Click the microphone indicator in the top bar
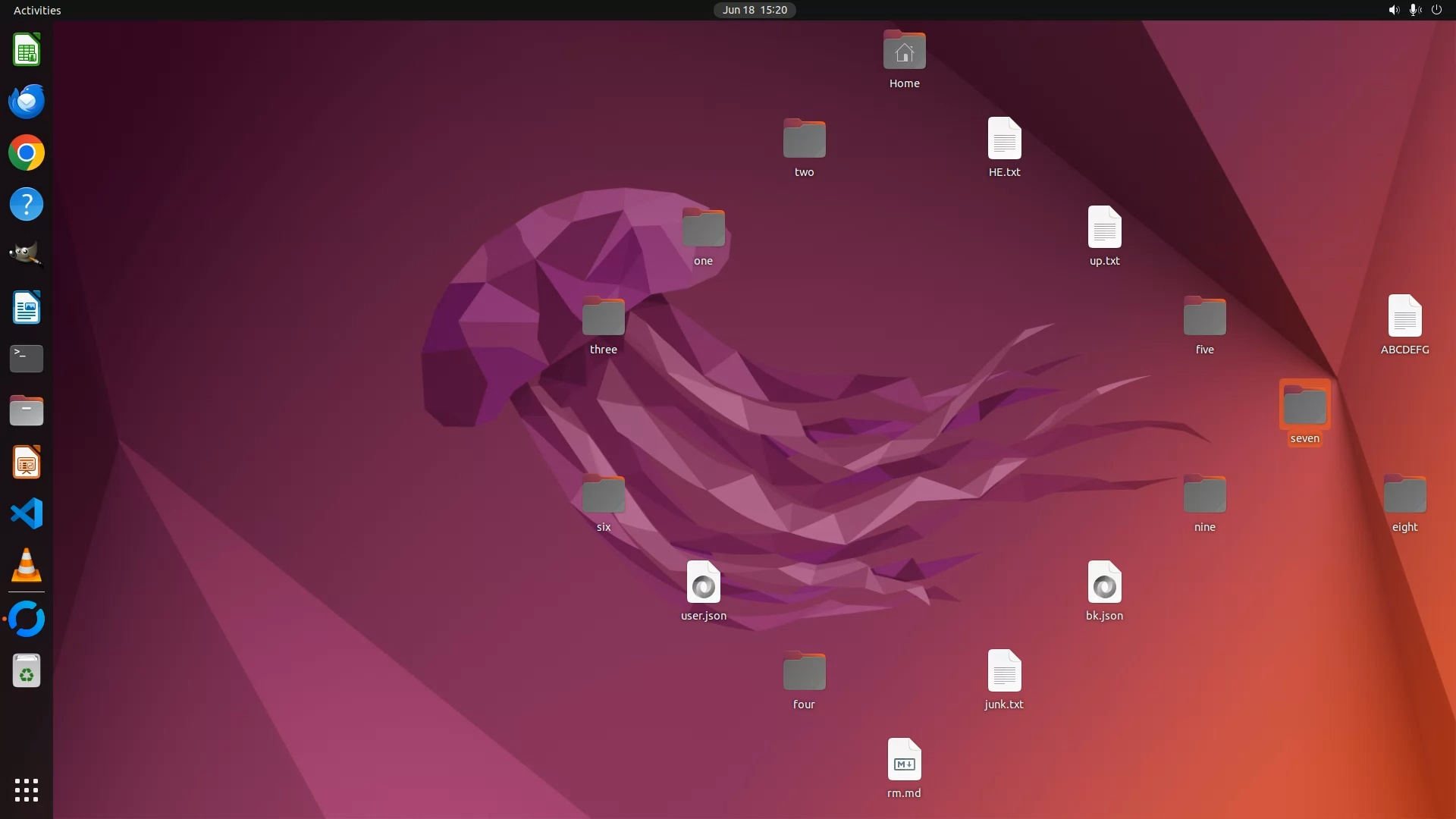1456x819 pixels. point(1414,10)
